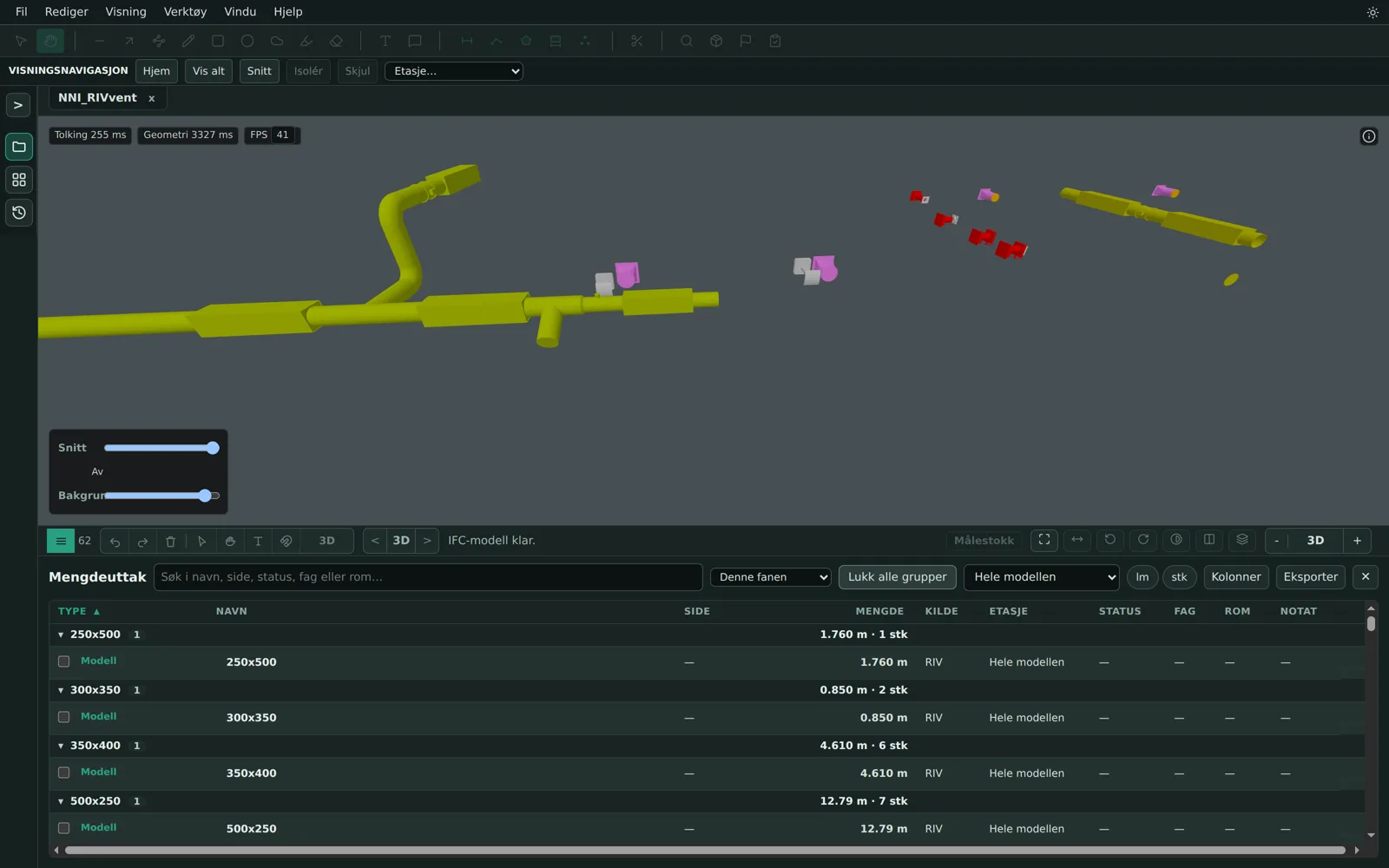Click the fullscreen fit icon
Viewport: 1389px width, 868px height.
coord(1044,540)
